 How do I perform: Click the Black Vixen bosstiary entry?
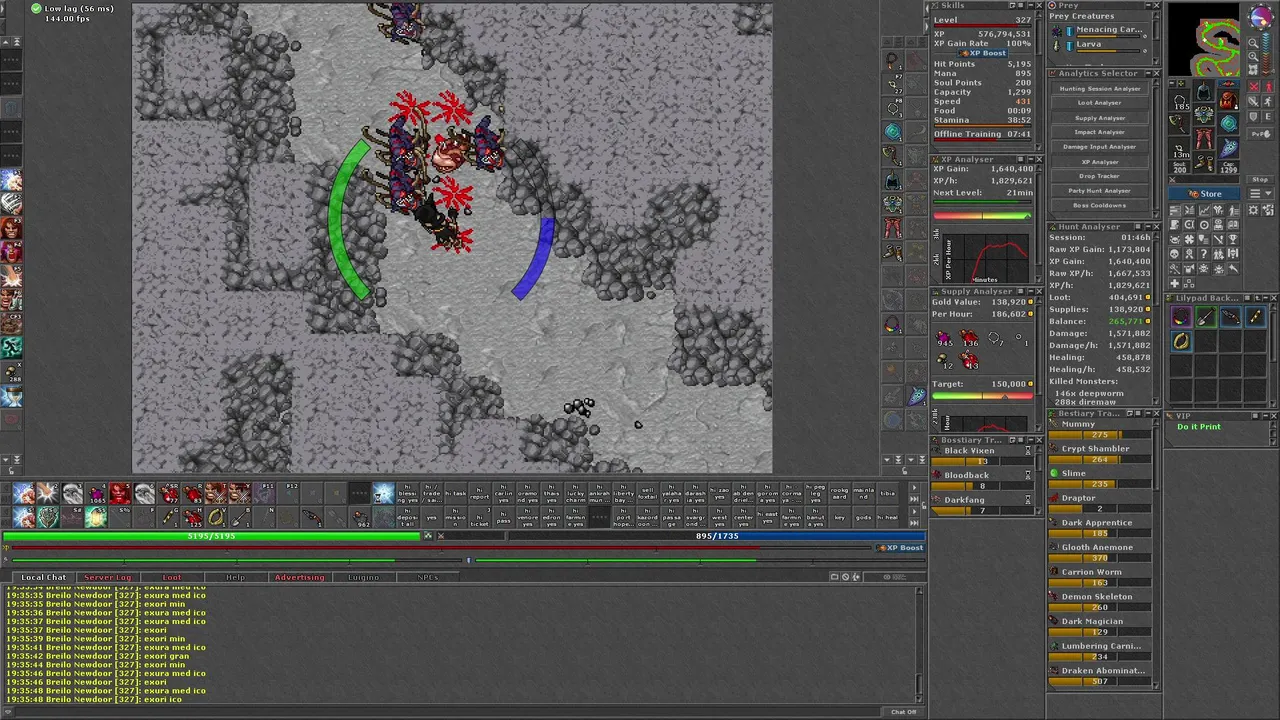click(x=982, y=455)
